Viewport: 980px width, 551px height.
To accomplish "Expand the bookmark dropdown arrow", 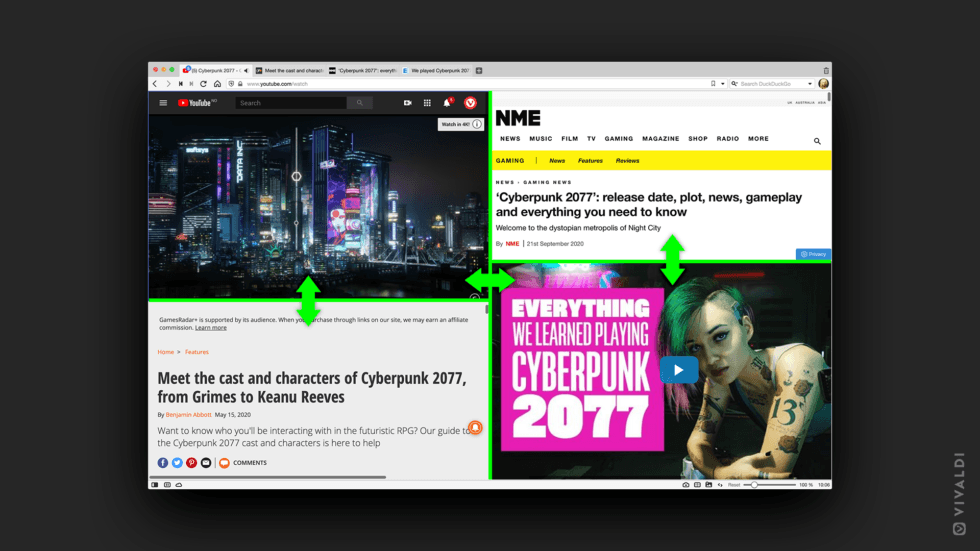I will tap(722, 84).
